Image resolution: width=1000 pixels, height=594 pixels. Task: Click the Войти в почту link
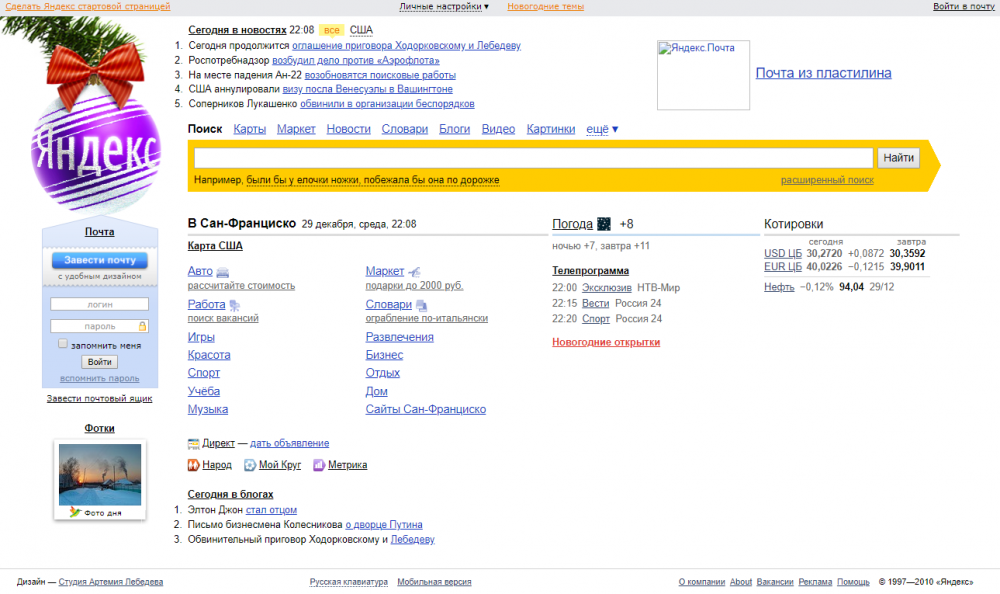(964, 6)
